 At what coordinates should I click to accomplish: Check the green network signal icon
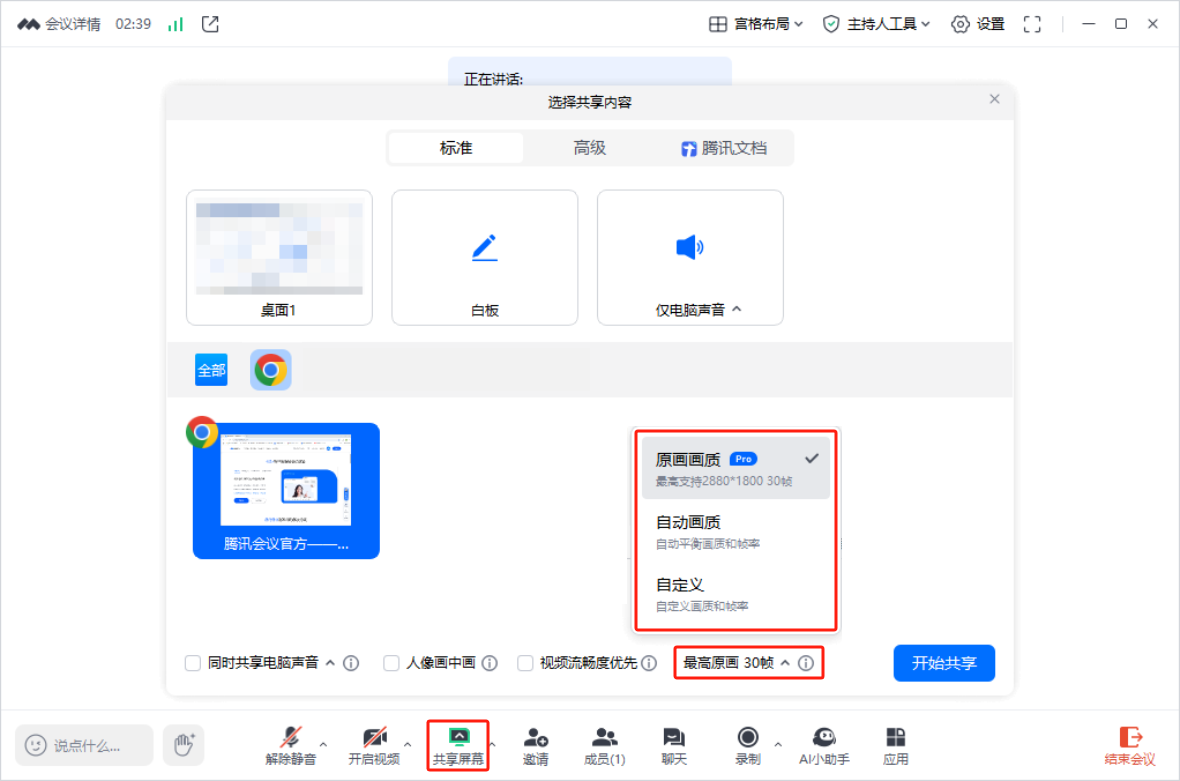point(175,24)
